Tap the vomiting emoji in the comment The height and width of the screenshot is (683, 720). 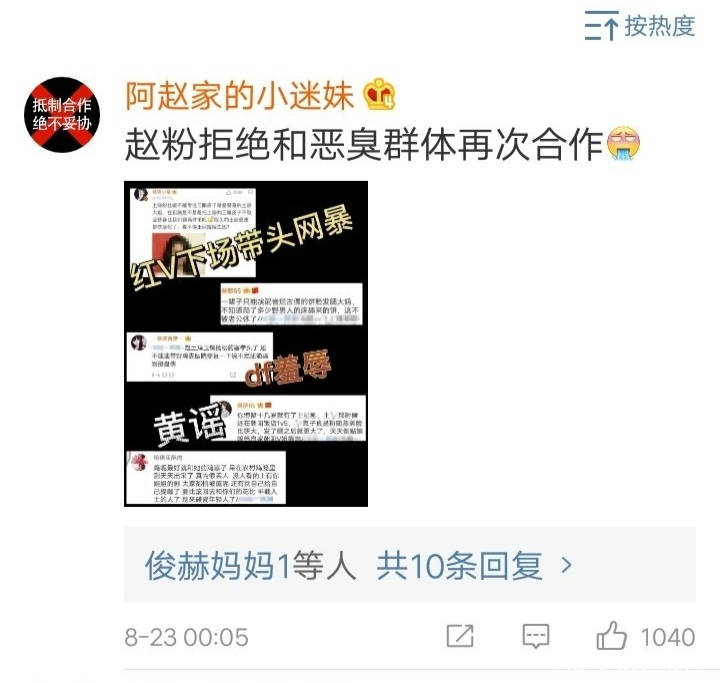(623, 143)
